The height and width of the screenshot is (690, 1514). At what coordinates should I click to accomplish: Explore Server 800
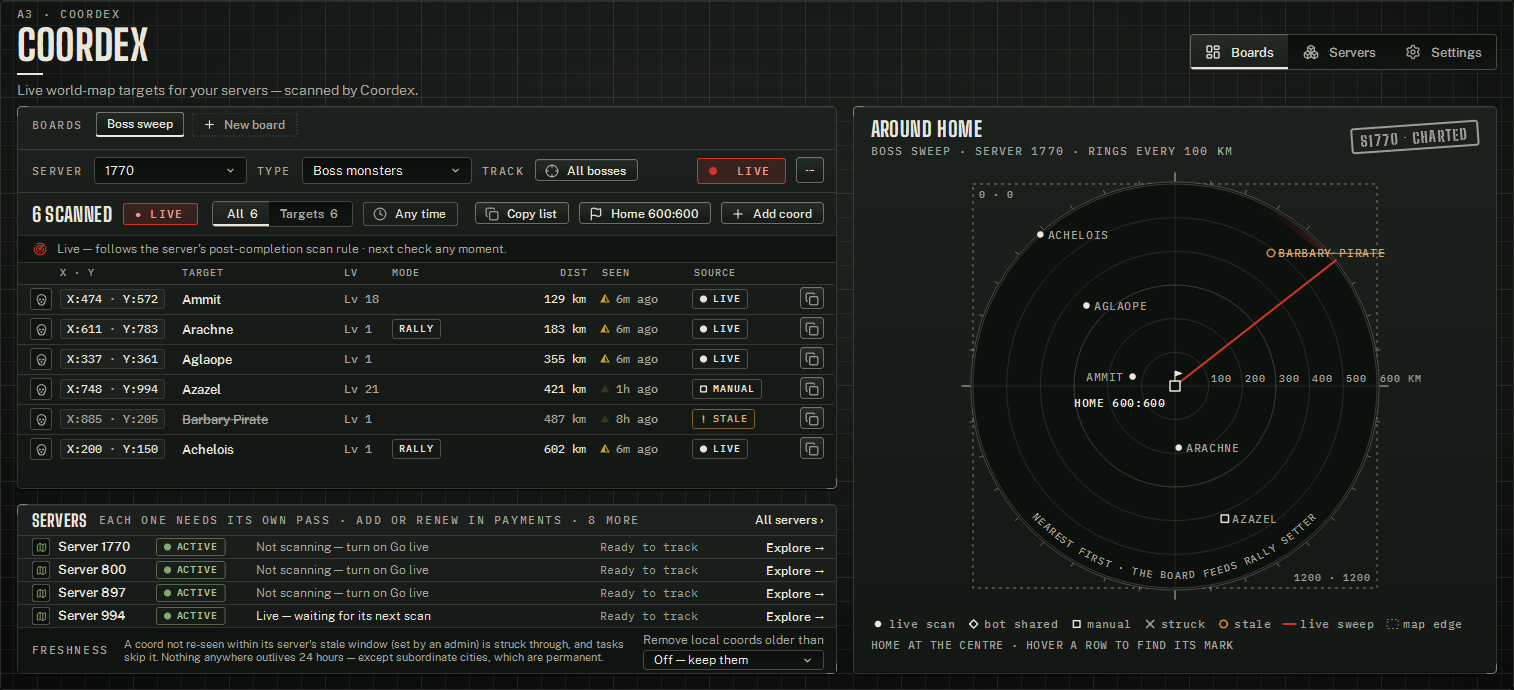click(795, 570)
